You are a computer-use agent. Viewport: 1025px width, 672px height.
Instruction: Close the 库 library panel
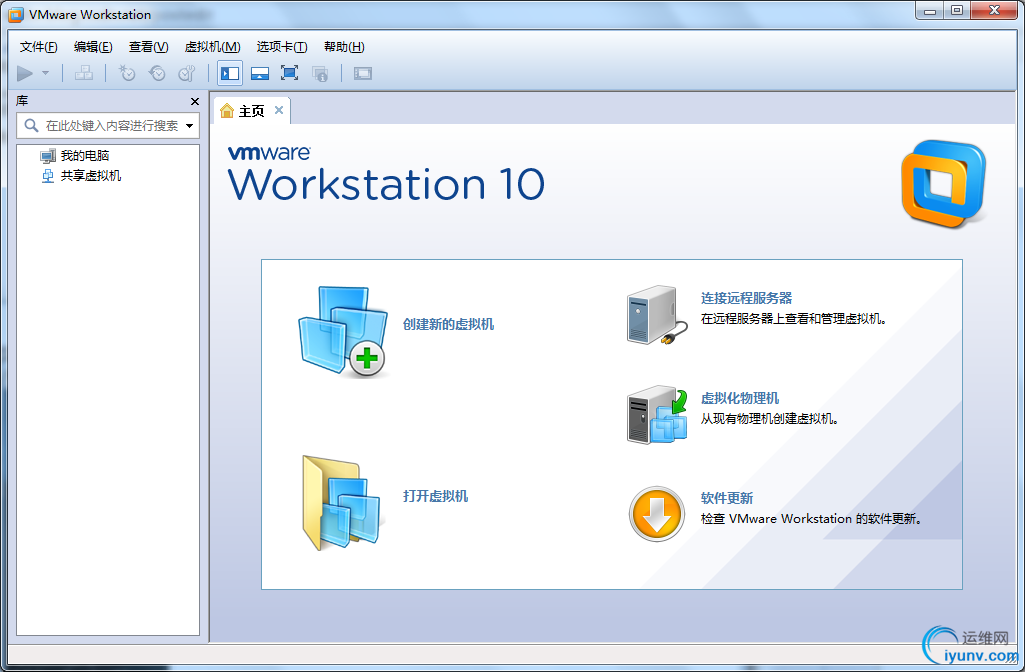pos(195,101)
